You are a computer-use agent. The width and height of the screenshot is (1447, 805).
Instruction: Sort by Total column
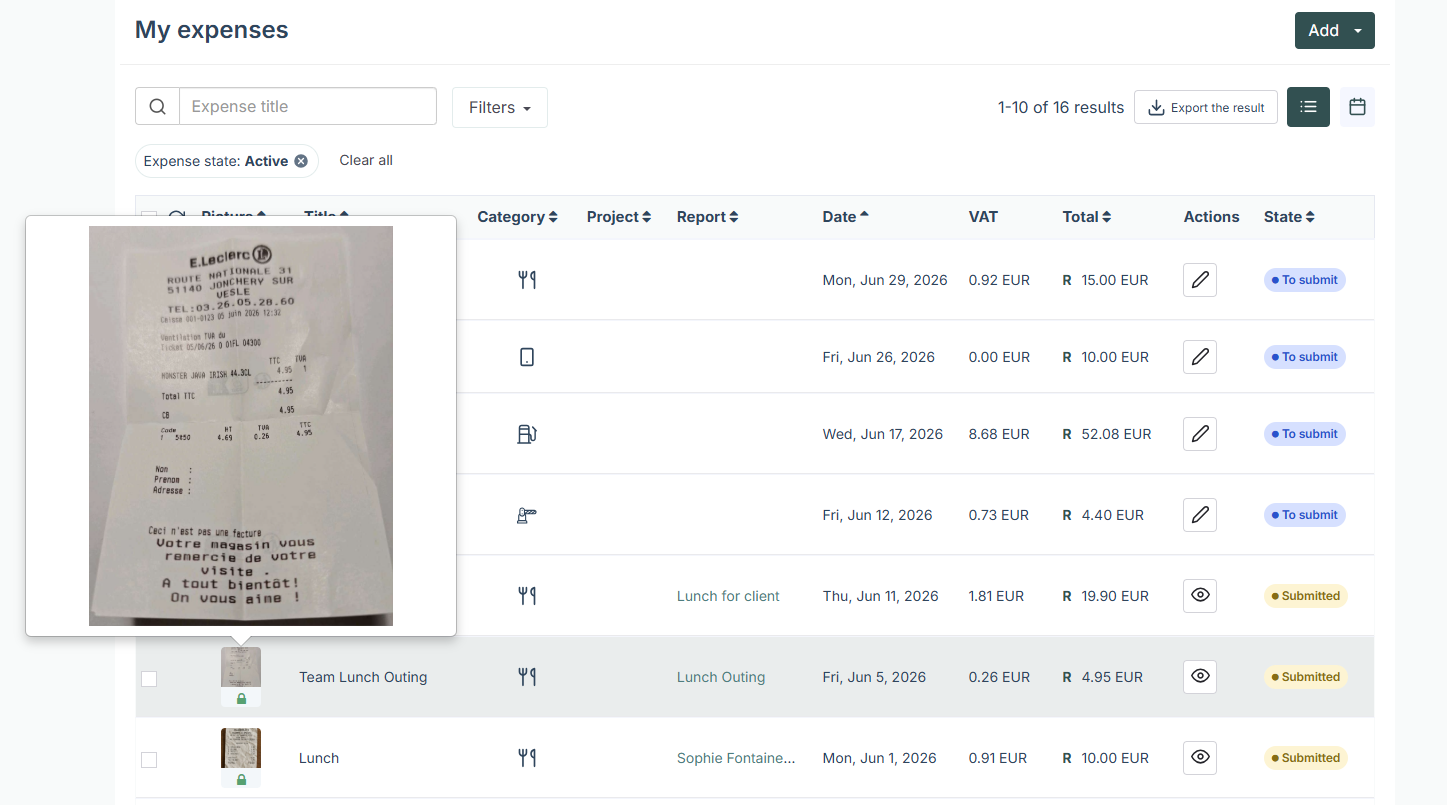pos(1087,217)
